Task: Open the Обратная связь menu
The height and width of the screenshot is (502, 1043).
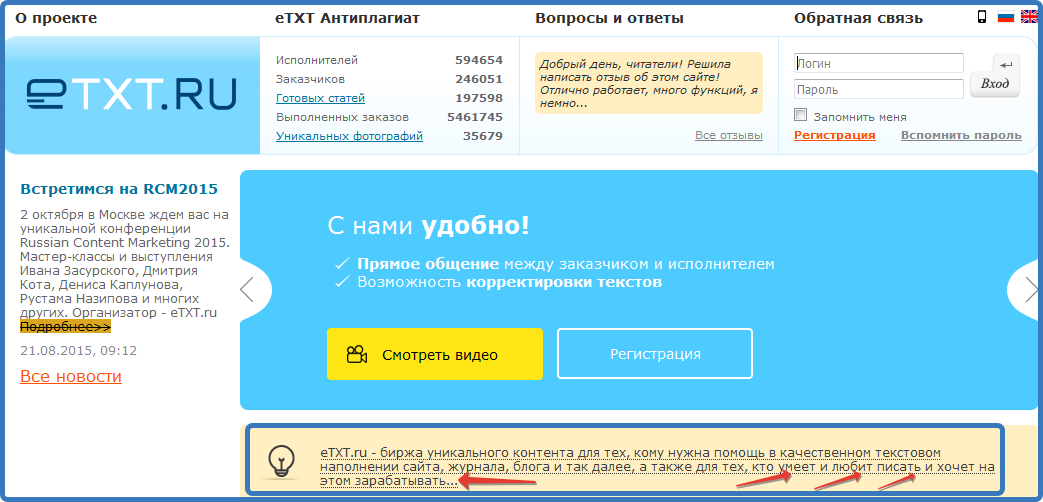Action: [859, 18]
